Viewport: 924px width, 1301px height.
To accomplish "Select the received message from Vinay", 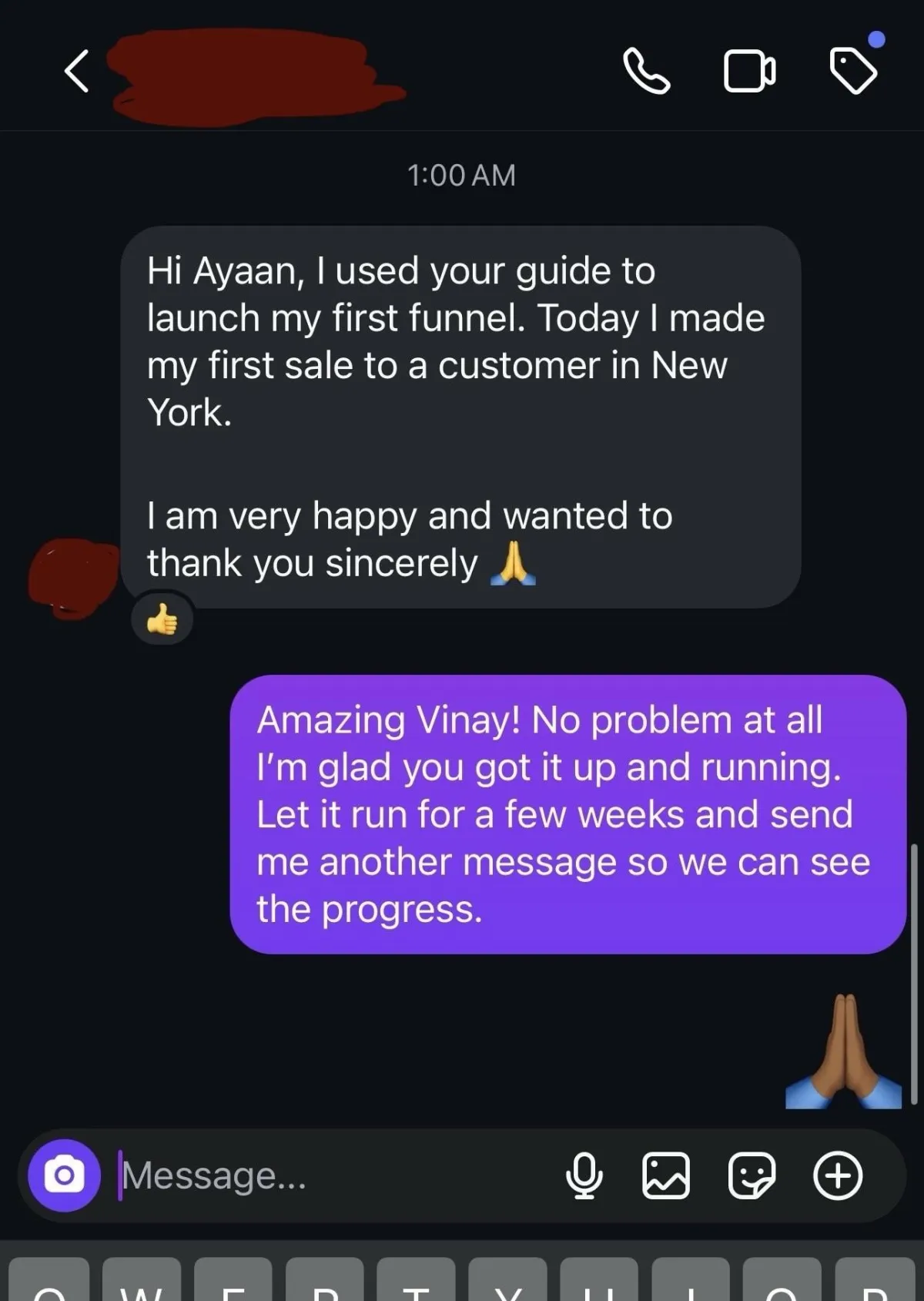I will 460,417.
